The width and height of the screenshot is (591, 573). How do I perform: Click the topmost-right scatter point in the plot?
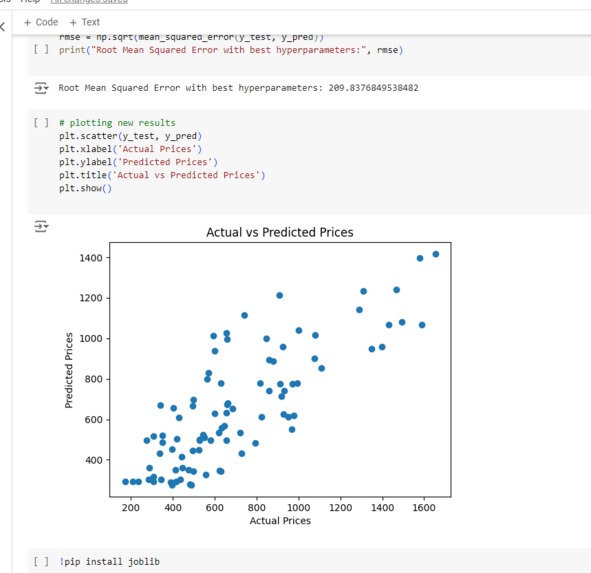[x=436, y=254]
